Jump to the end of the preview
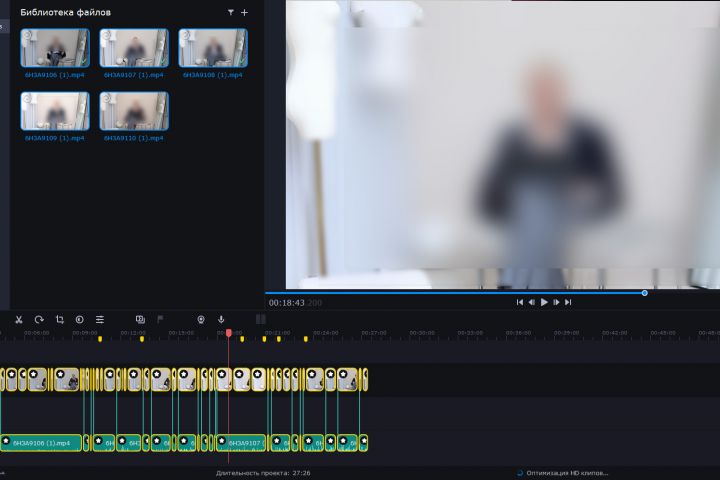The height and width of the screenshot is (480, 720). pyautogui.click(x=568, y=302)
